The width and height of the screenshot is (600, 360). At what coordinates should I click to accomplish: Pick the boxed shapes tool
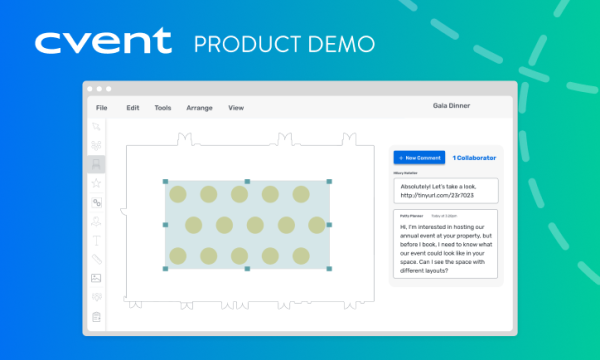click(x=96, y=202)
